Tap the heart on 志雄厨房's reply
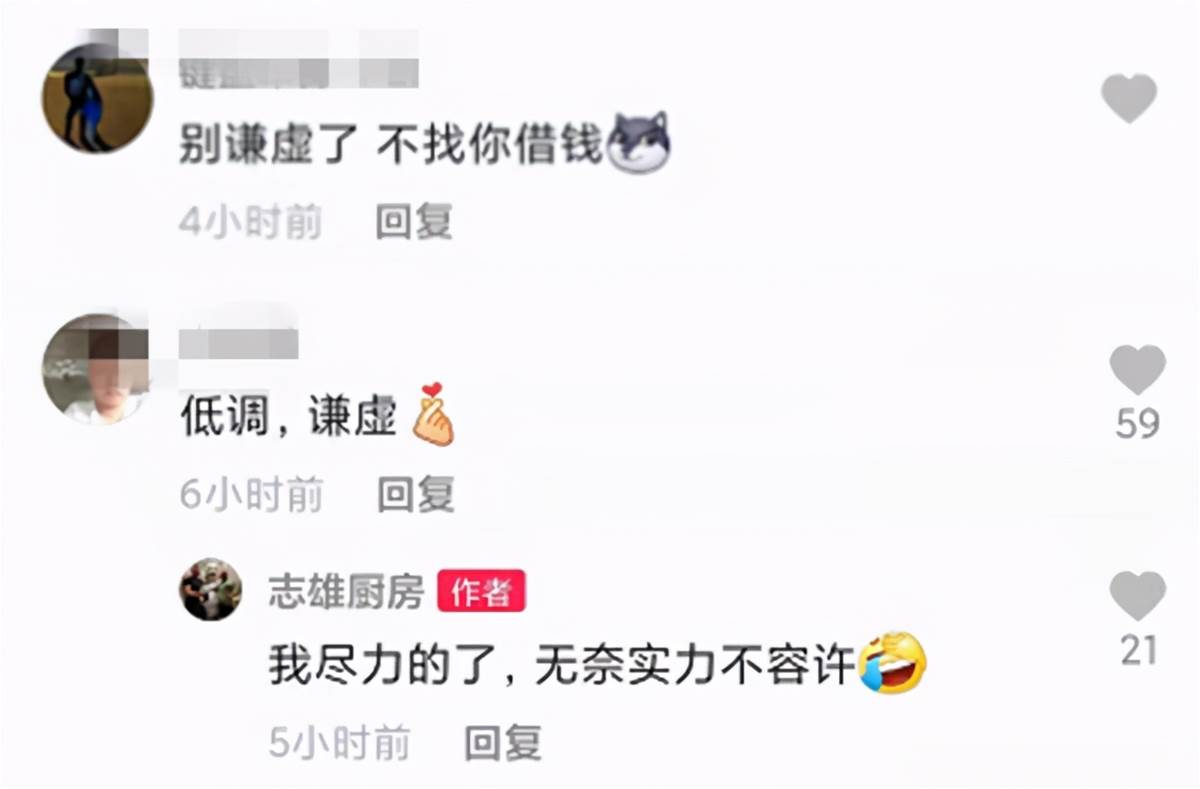Image resolution: width=1200 pixels, height=789 pixels. click(x=1138, y=596)
